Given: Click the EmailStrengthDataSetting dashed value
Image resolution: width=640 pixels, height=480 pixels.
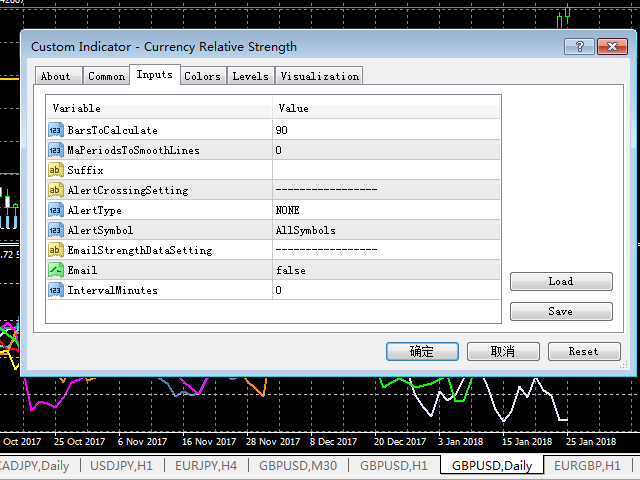Looking at the screenshot, I should click(x=326, y=249).
